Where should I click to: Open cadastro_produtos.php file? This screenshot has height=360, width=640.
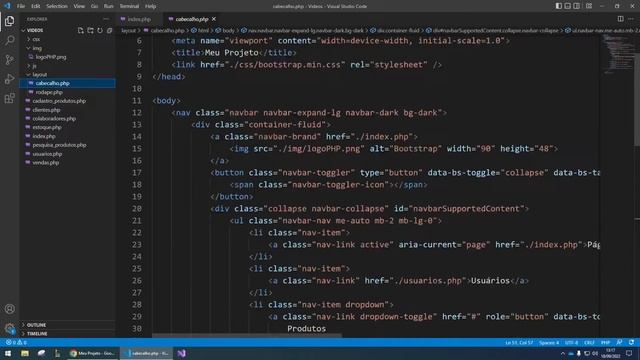pyautogui.click(x=59, y=101)
